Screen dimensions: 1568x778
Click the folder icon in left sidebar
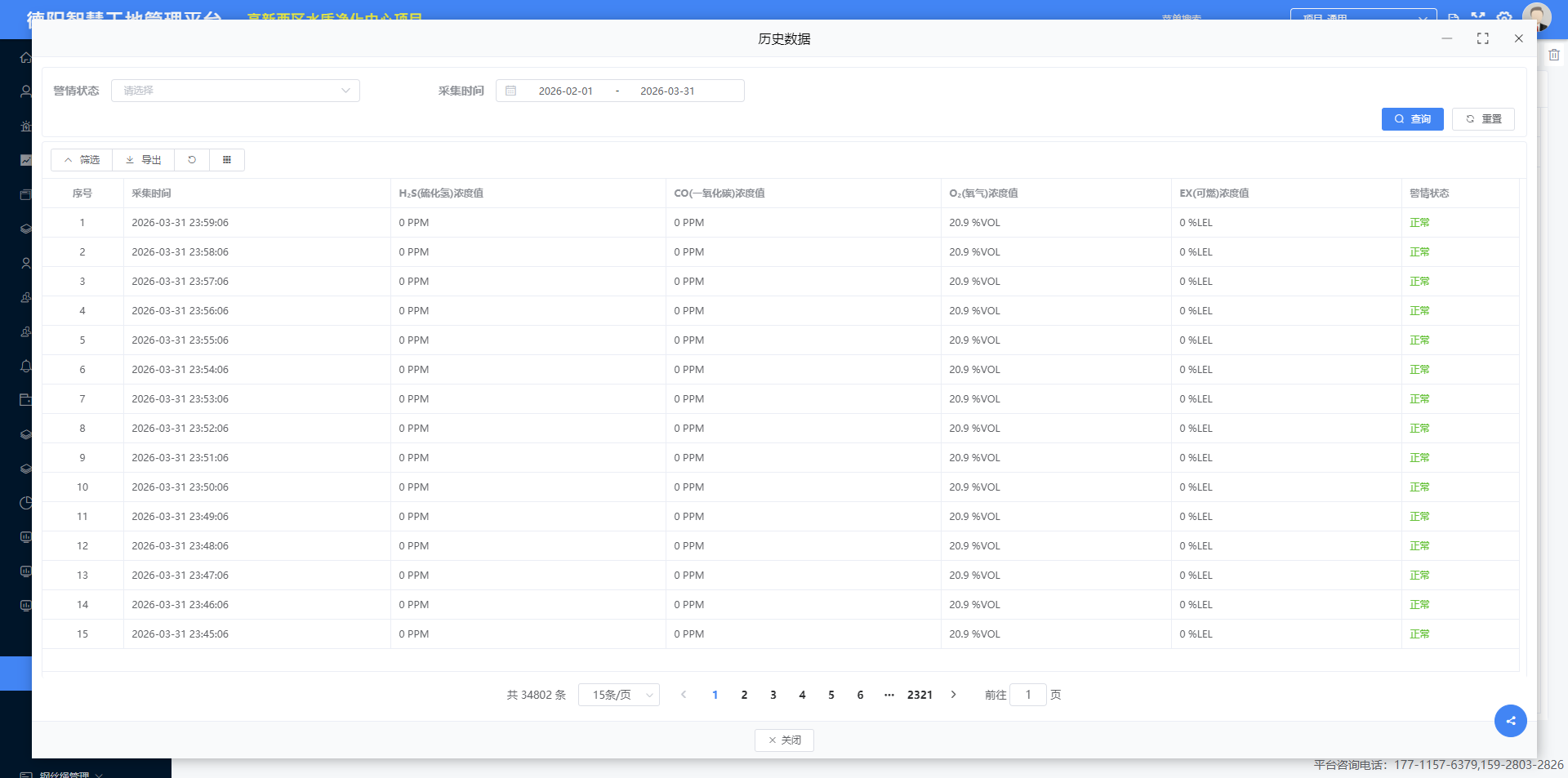26,400
